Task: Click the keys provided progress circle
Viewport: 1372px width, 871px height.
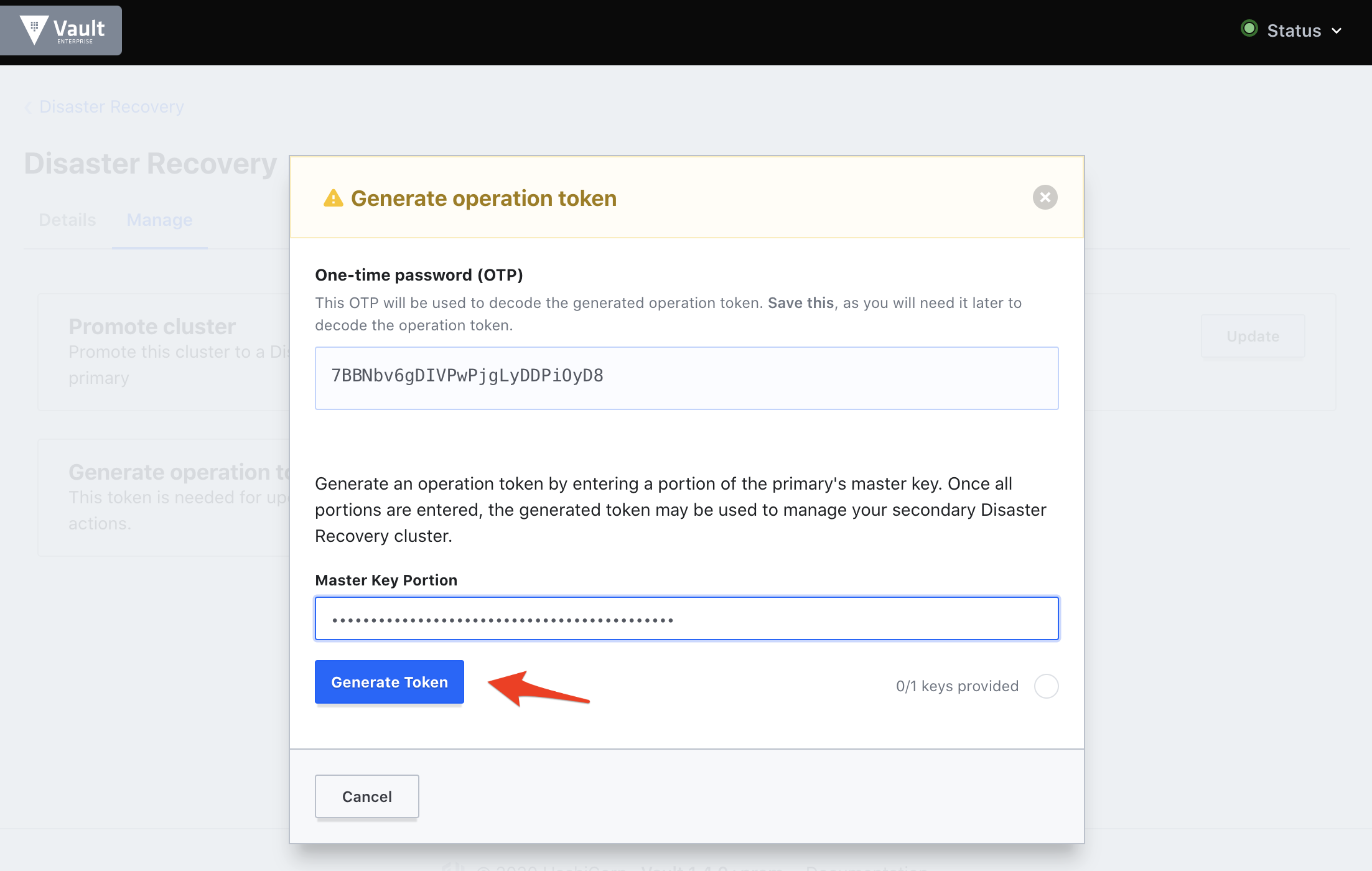Action: pyautogui.click(x=1046, y=686)
